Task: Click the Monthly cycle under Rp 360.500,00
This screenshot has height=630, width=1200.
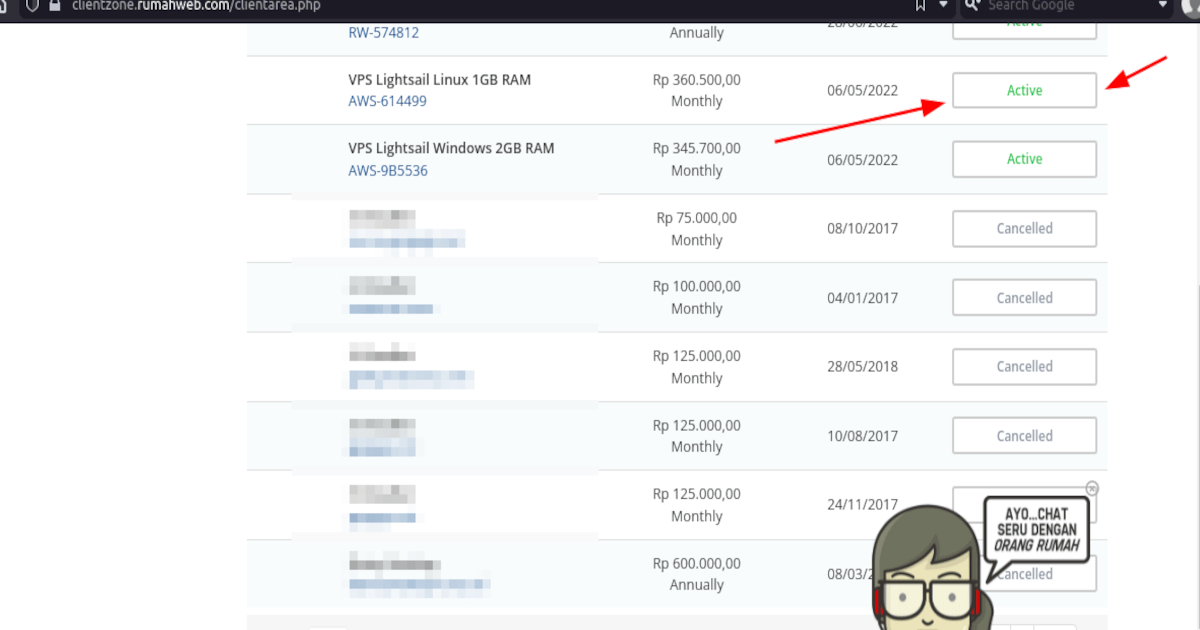Action: coord(697,101)
